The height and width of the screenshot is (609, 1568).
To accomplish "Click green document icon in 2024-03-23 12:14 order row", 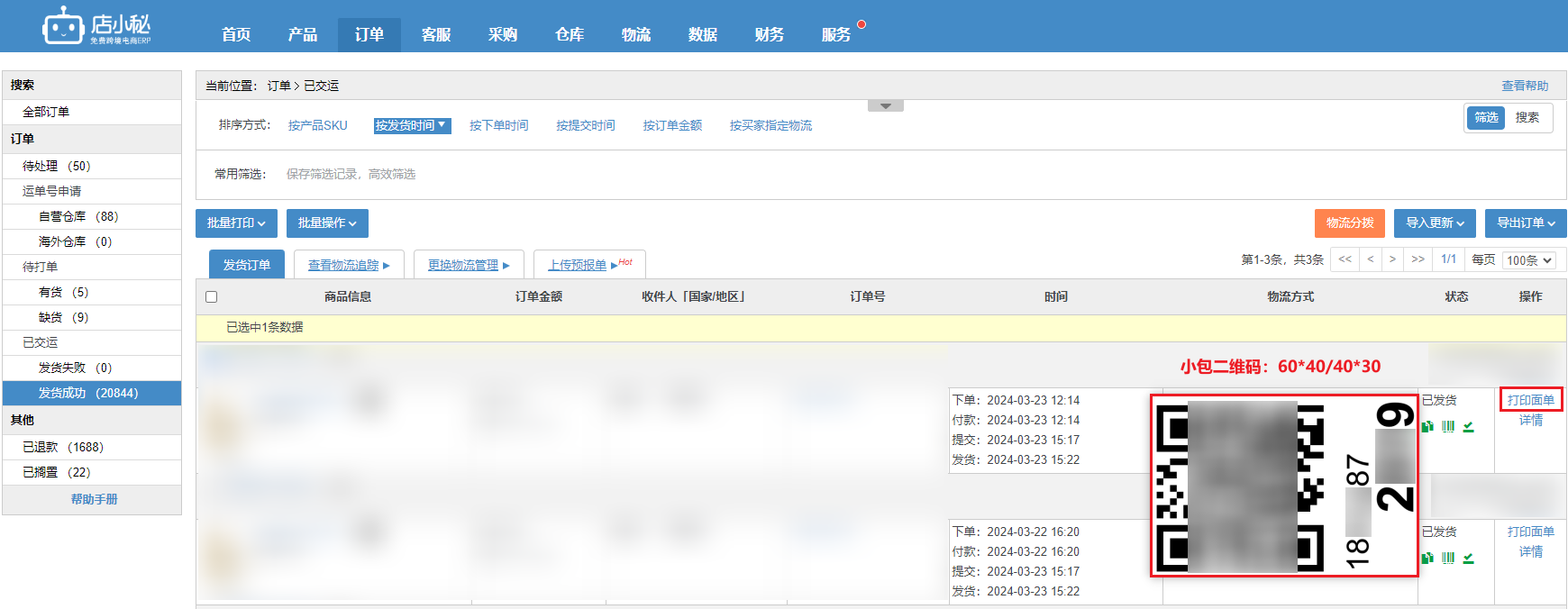I will tap(1427, 426).
